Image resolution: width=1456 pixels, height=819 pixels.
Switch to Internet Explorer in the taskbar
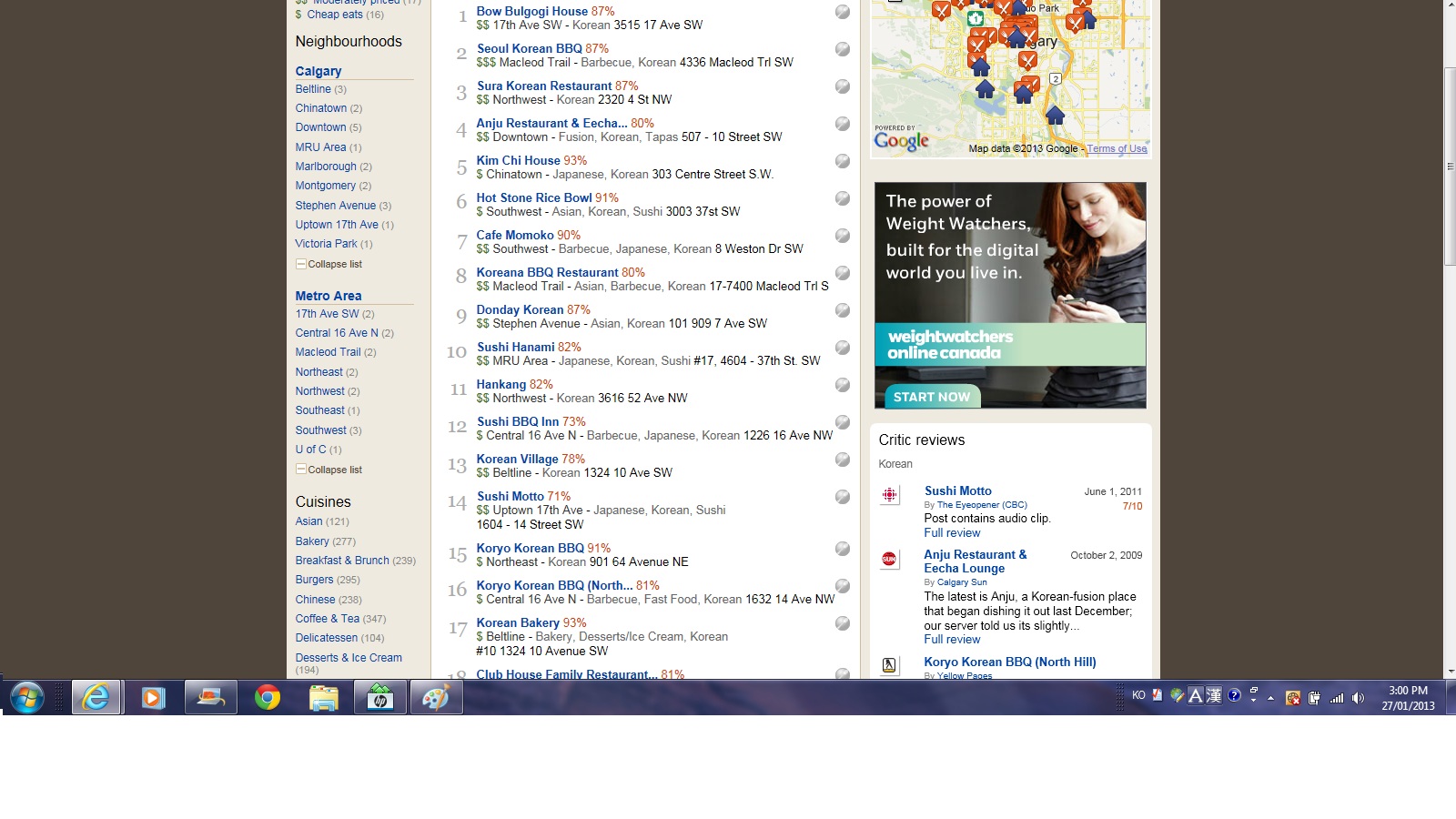point(96,698)
